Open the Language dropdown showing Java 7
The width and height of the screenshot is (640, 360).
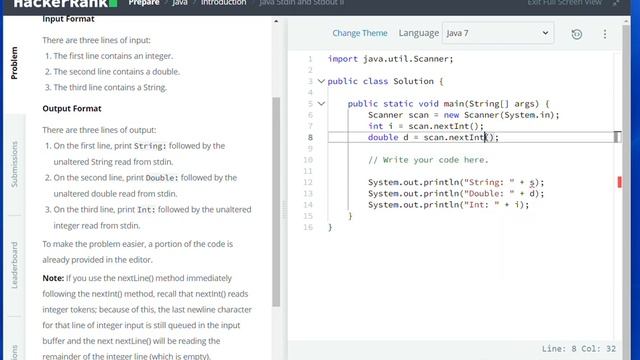pos(498,33)
